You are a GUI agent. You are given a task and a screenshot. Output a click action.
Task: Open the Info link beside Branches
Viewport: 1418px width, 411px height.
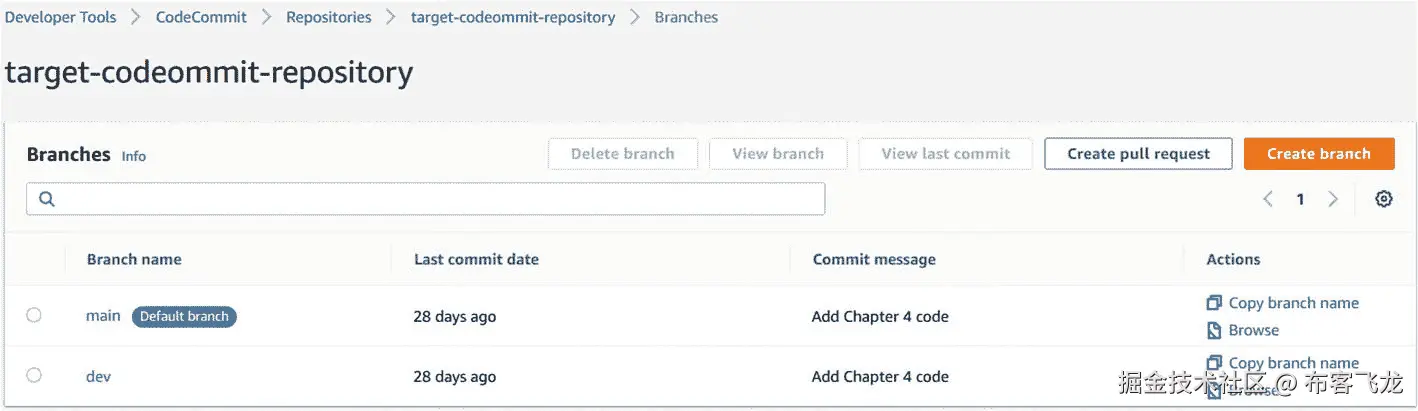[x=134, y=156]
